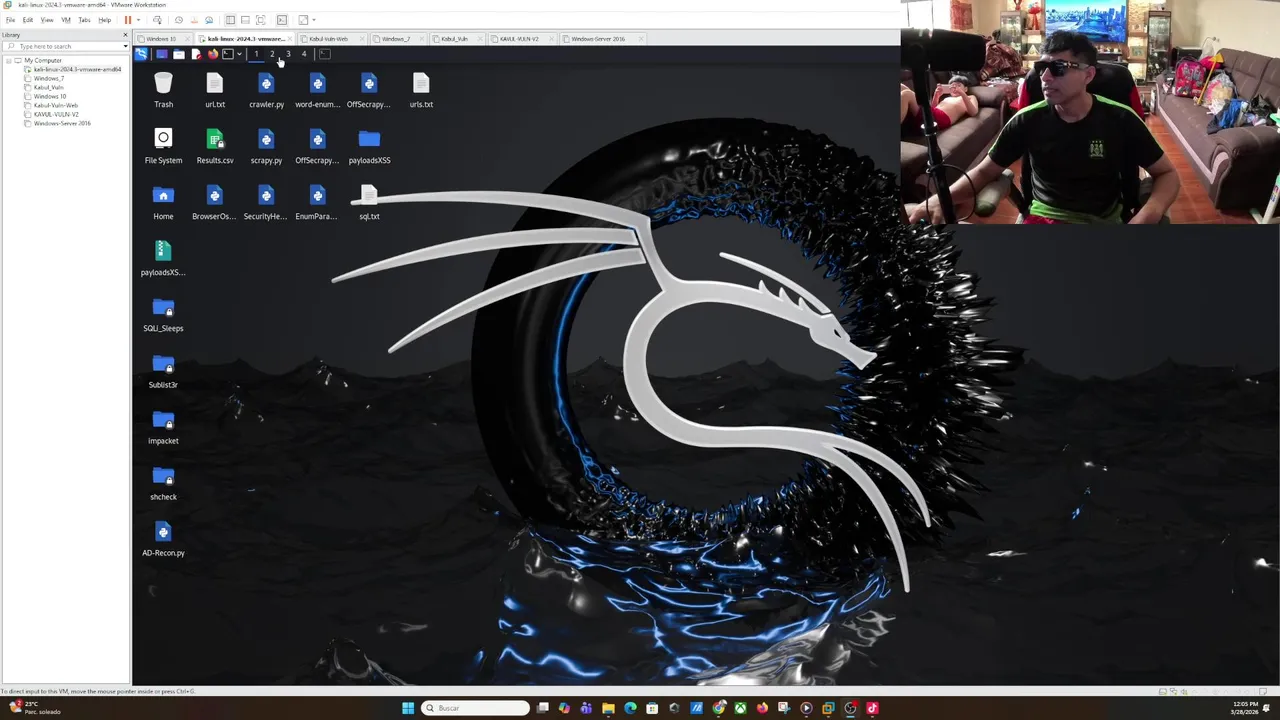Image resolution: width=1280 pixels, height=720 pixels.
Task: Open the VM menu
Action: coord(66,20)
